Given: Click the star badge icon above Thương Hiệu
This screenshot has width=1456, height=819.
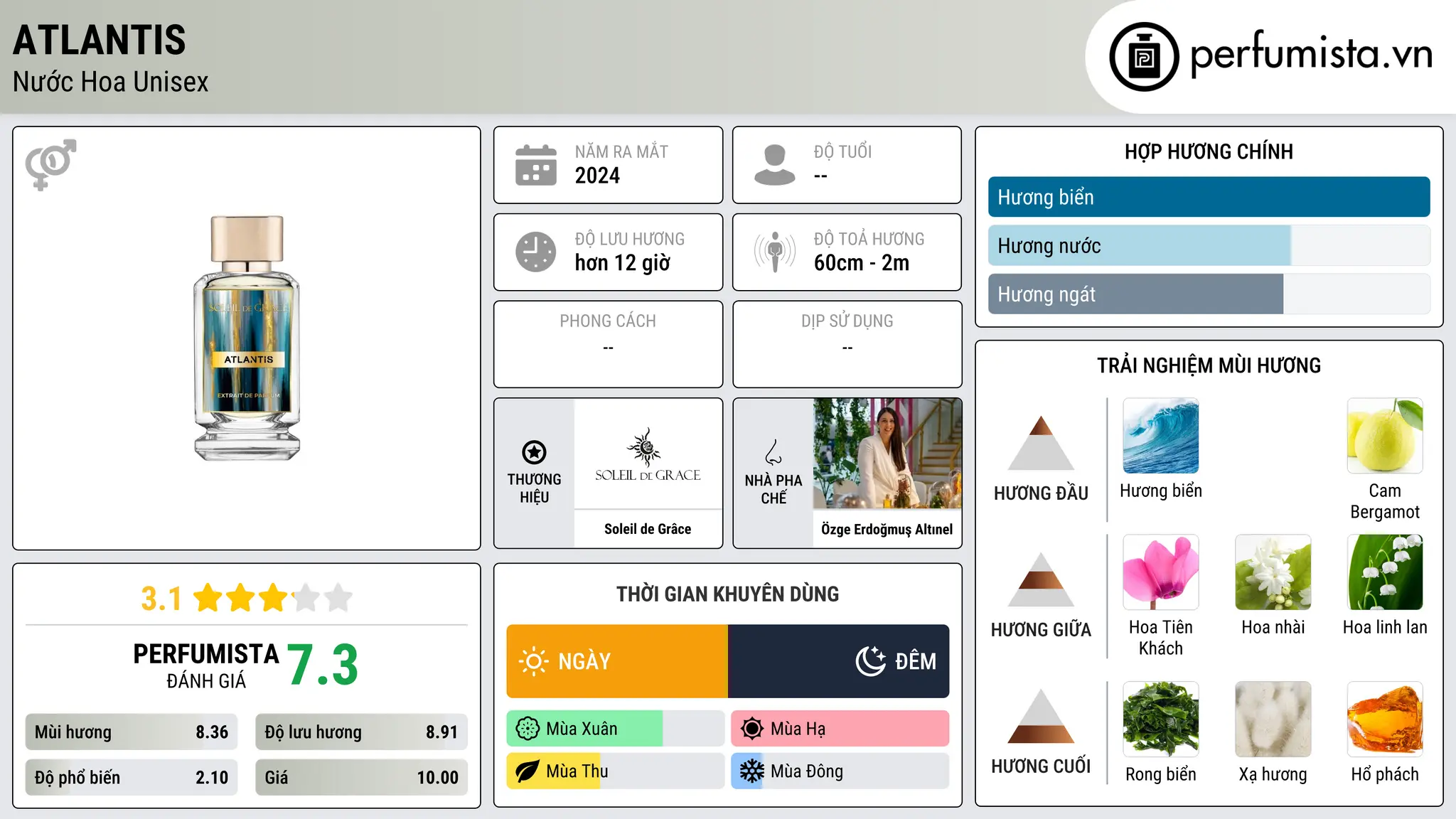Looking at the screenshot, I should (x=534, y=452).
